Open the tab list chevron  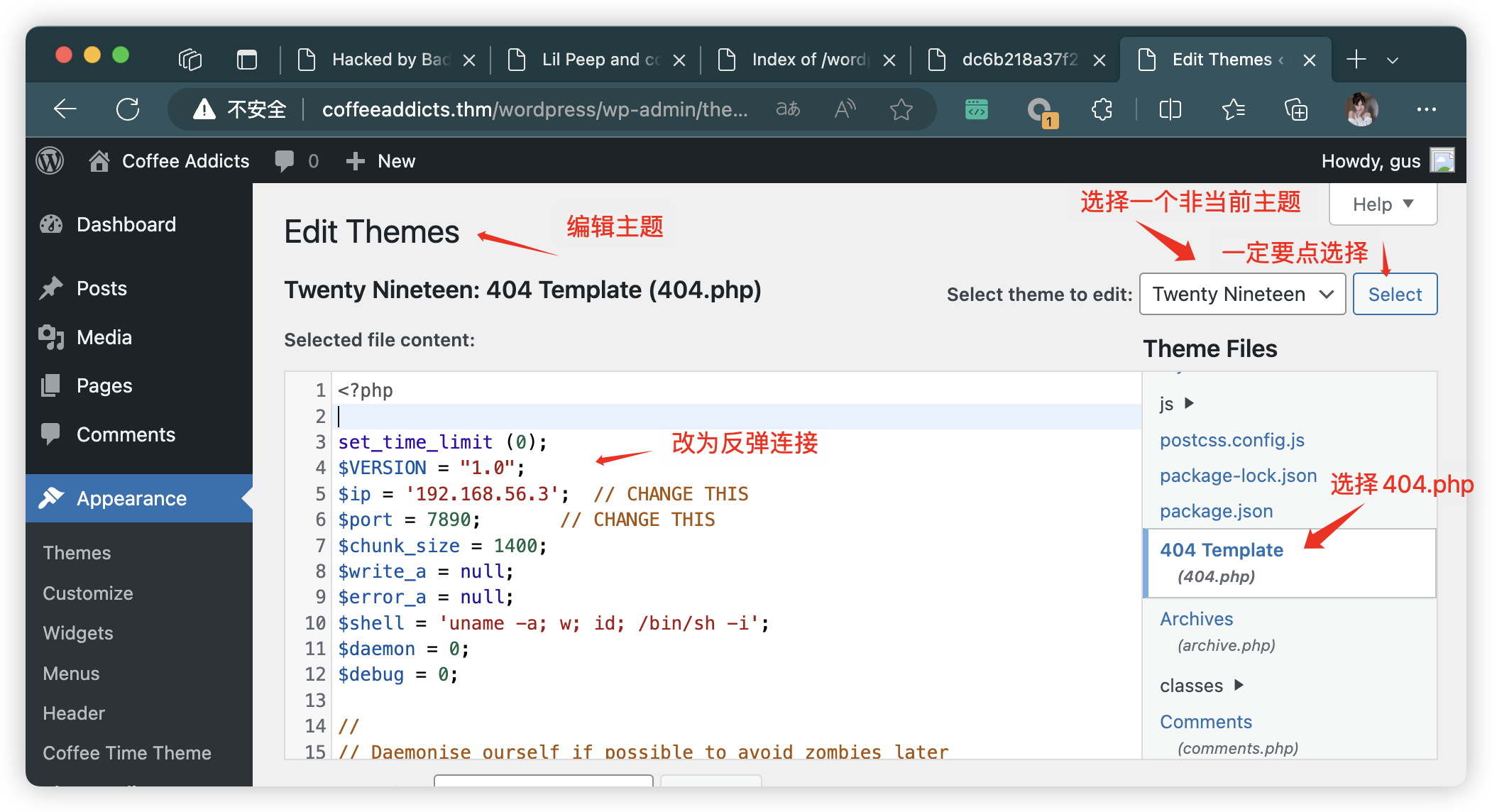(1393, 60)
